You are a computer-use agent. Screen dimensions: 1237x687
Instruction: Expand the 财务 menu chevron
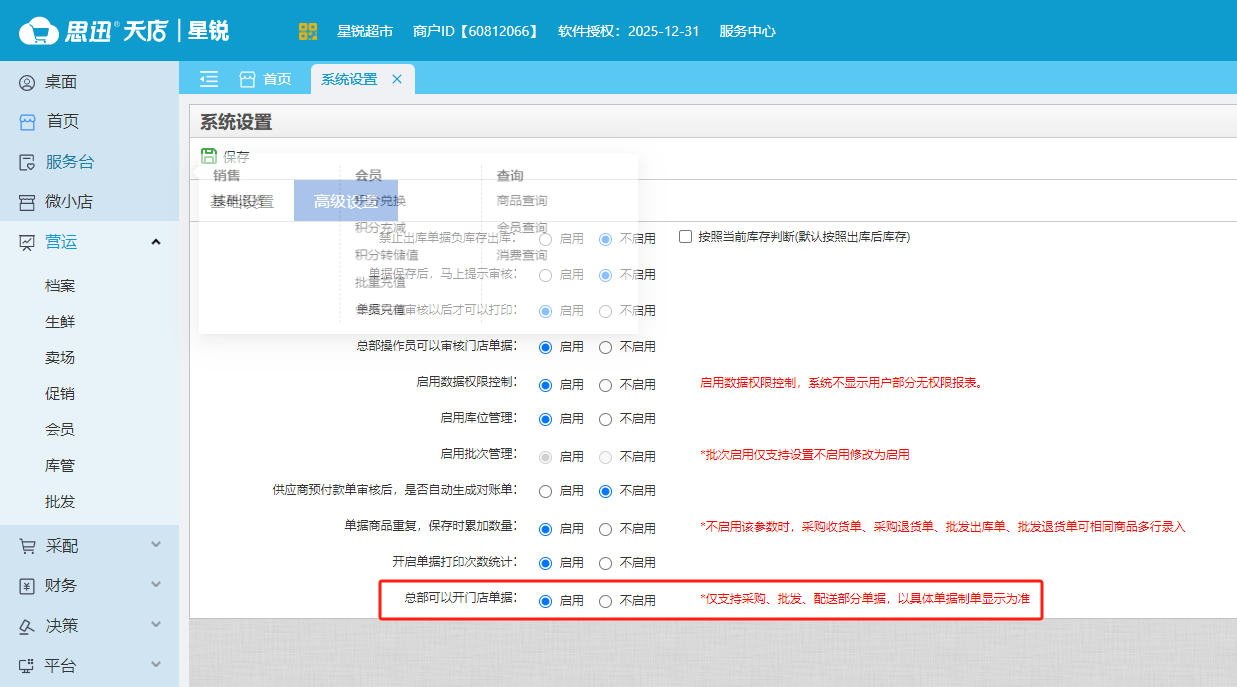pyautogui.click(x=155, y=585)
